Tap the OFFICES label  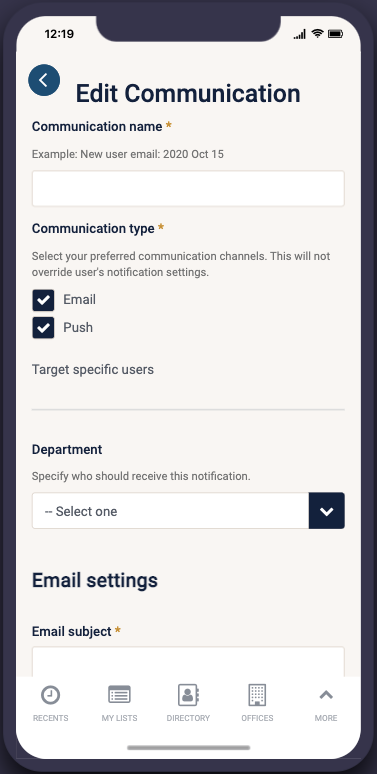pyautogui.click(x=257, y=718)
